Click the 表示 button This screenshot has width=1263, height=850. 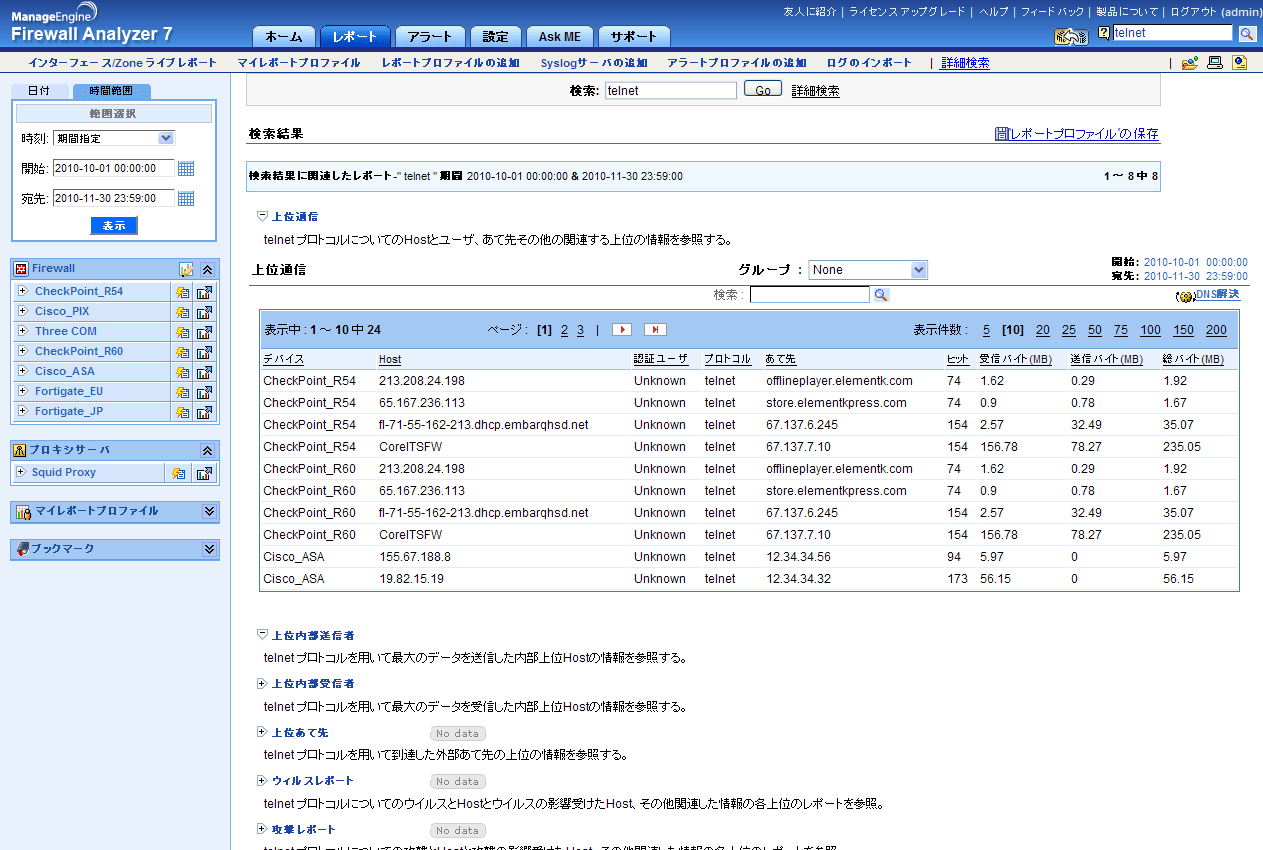point(114,226)
